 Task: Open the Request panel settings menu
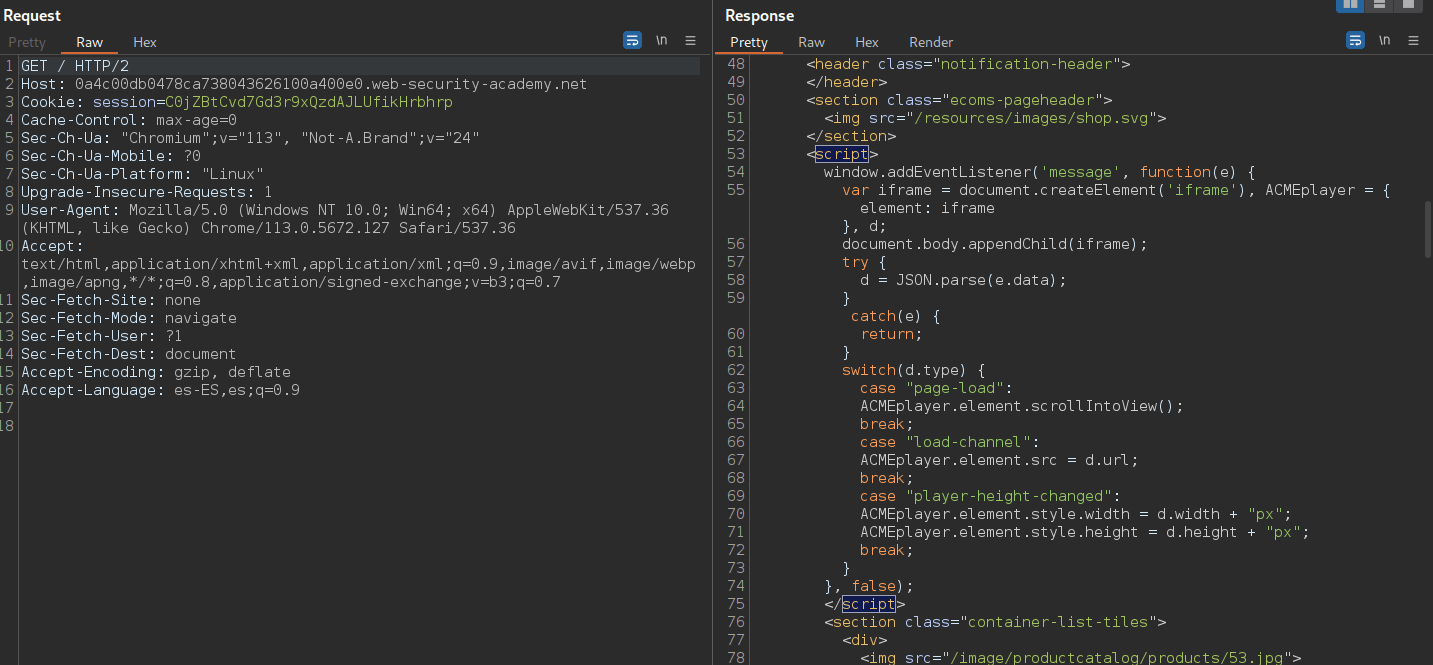[690, 40]
